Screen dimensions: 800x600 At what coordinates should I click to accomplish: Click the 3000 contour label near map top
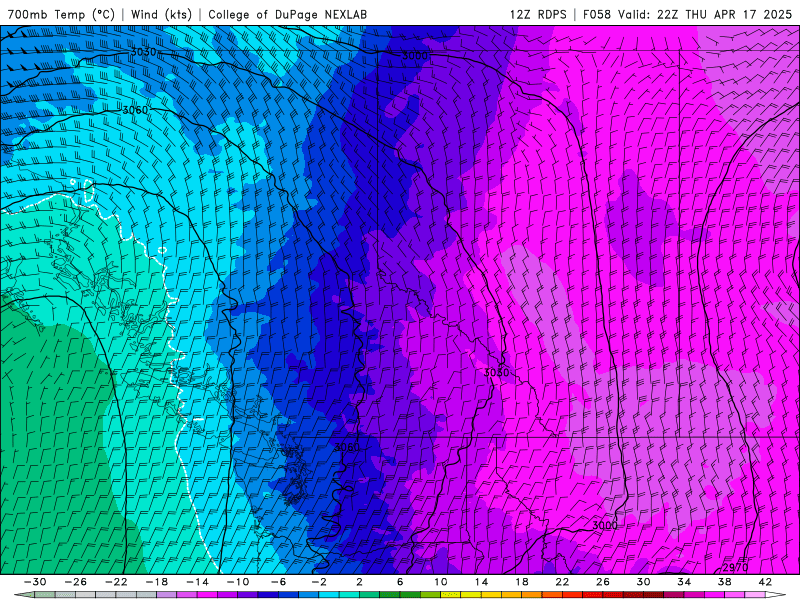[415, 56]
